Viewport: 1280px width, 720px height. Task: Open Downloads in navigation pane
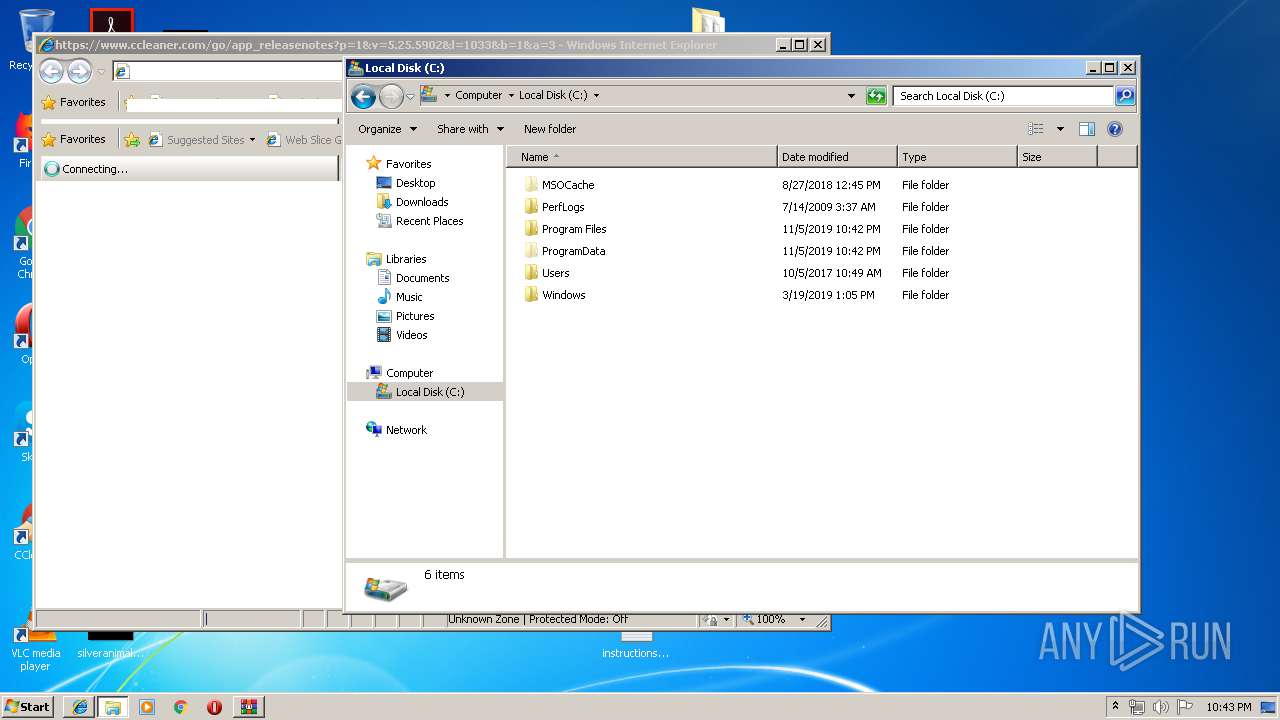(x=421, y=202)
